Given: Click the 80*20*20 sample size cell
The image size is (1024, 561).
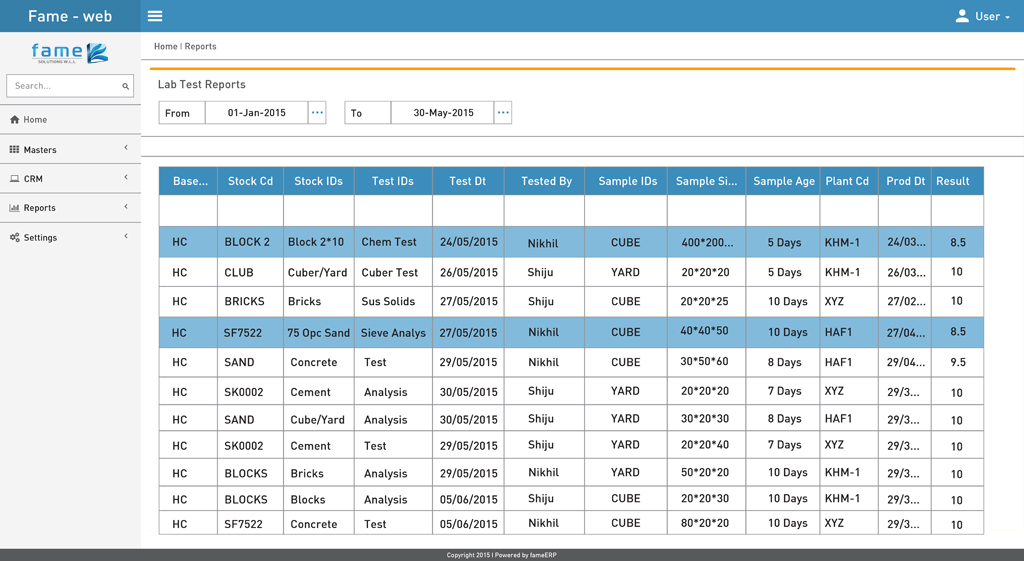Looking at the screenshot, I should click(707, 523).
